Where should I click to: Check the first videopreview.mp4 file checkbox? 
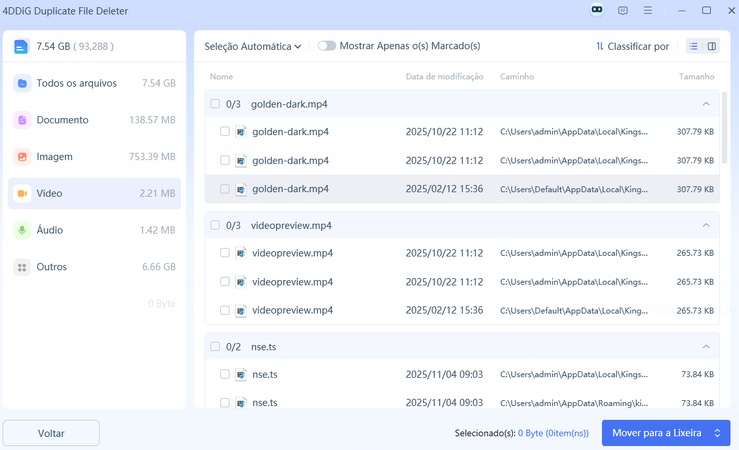(225, 253)
